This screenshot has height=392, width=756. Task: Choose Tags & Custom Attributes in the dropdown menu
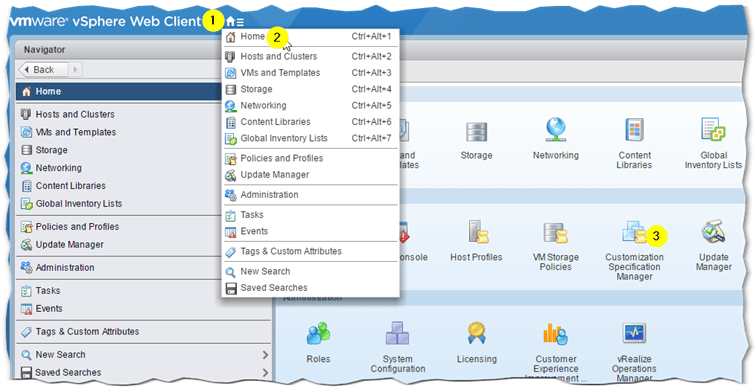pyautogui.click(x=310, y=251)
